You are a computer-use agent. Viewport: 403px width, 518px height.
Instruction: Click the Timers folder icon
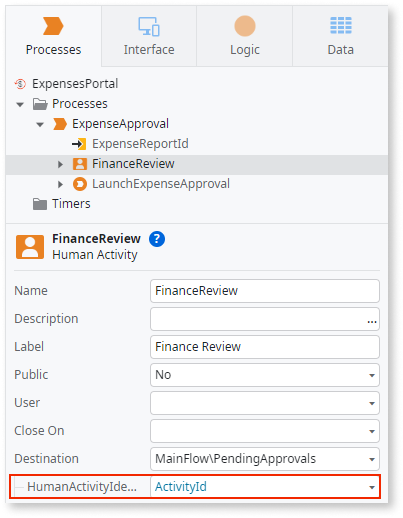40,204
